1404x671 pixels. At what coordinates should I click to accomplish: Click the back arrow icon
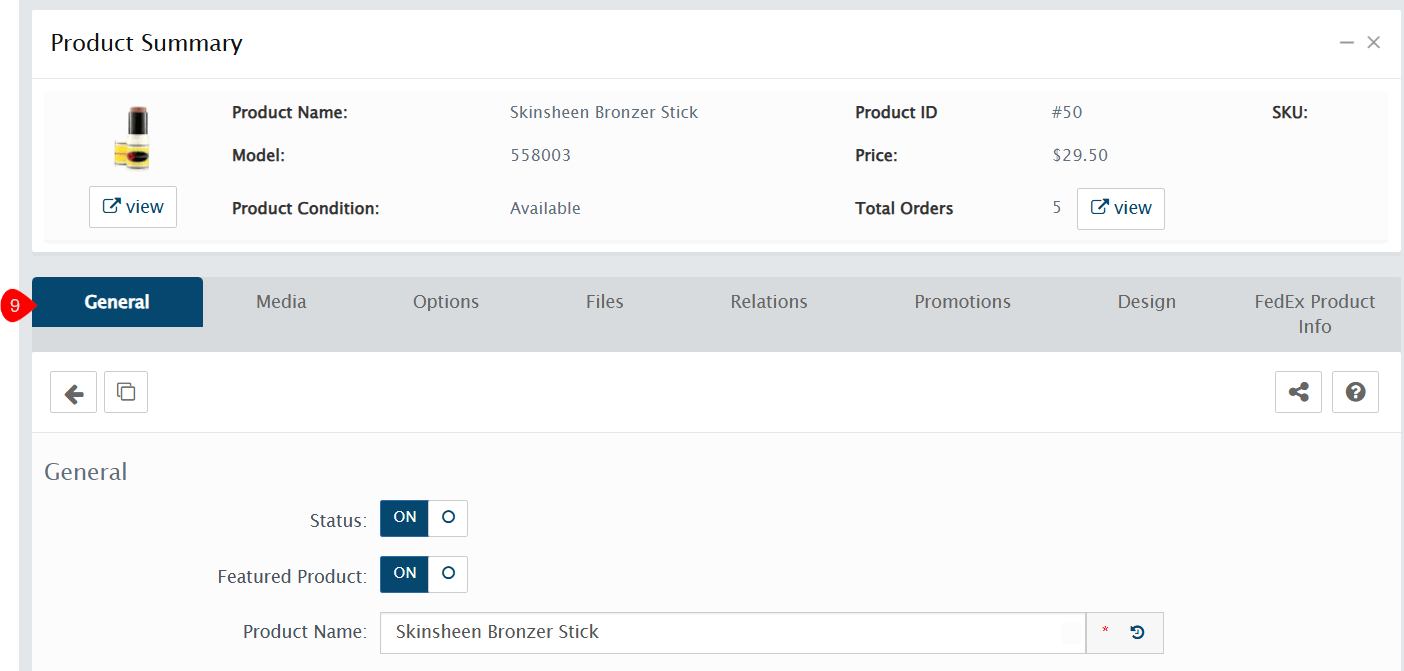pyautogui.click(x=73, y=393)
